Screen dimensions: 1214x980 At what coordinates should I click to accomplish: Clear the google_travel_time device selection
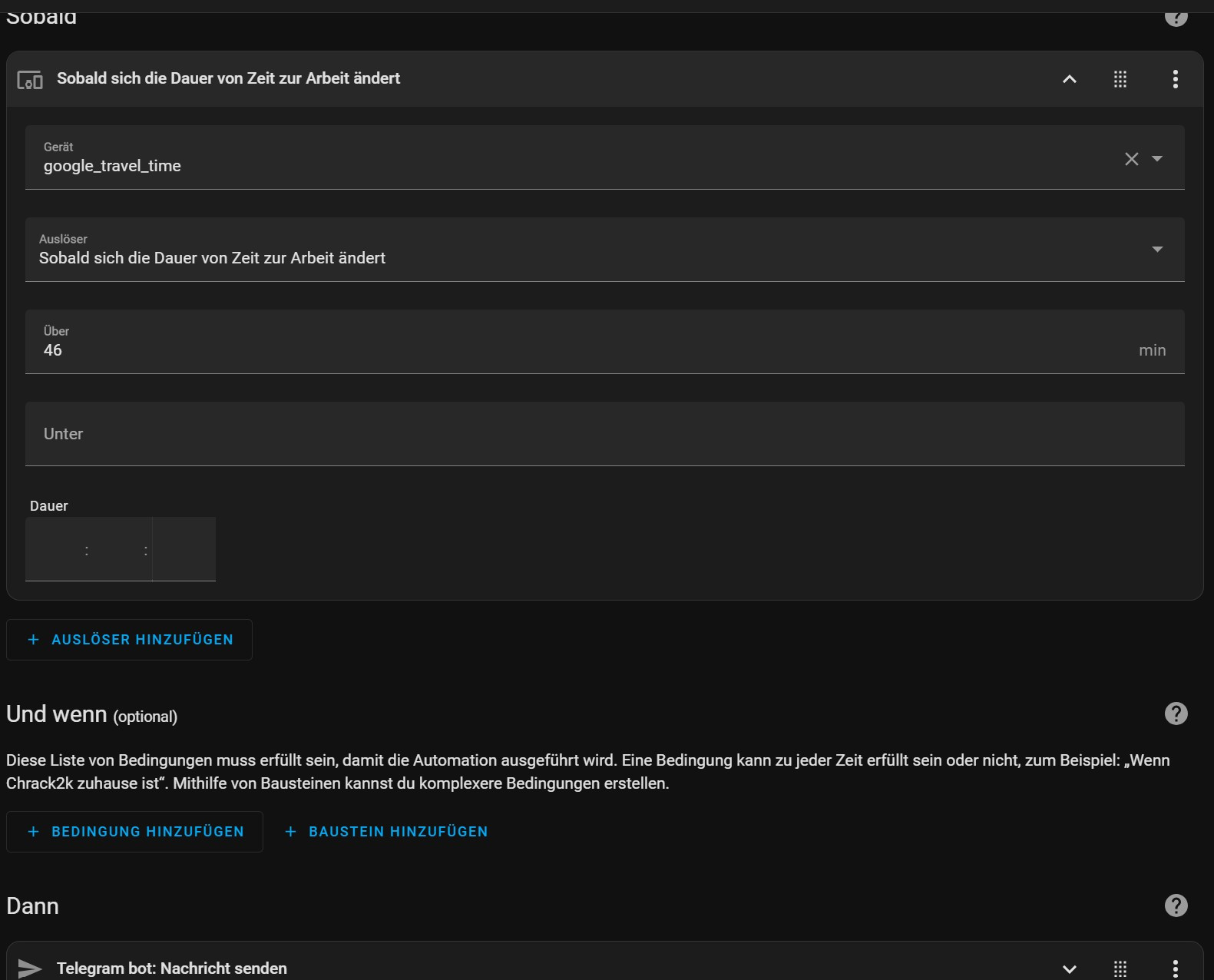(1131, 159)
